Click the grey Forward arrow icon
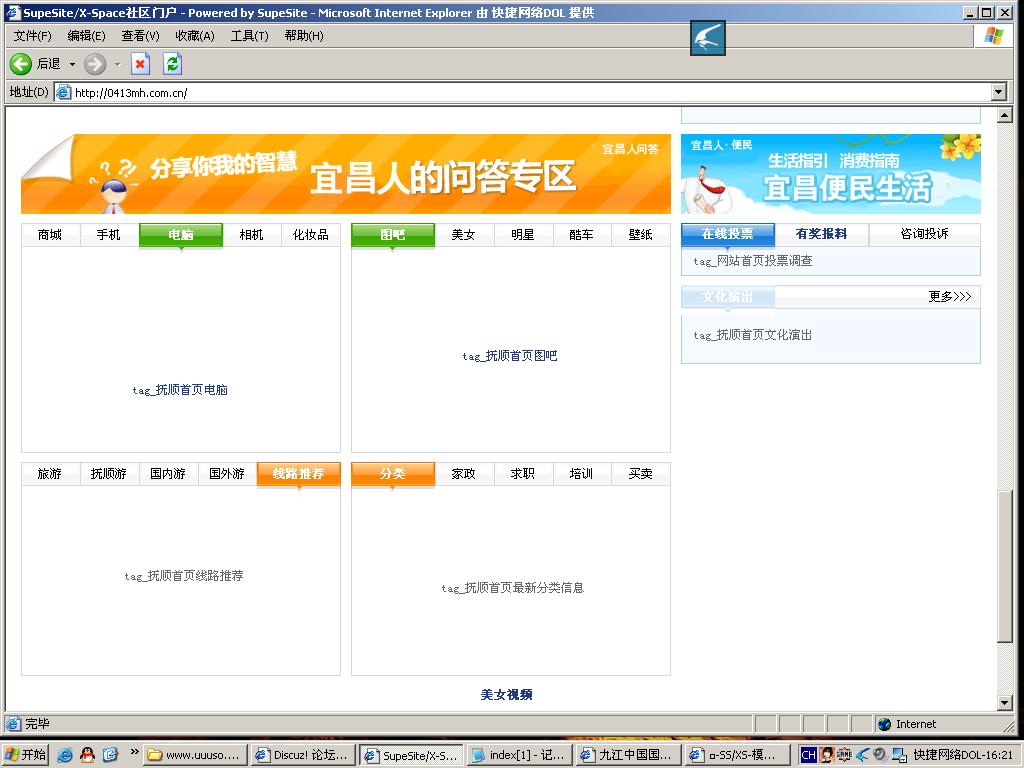Screen dimensions: 1024x768 (95, 64)
